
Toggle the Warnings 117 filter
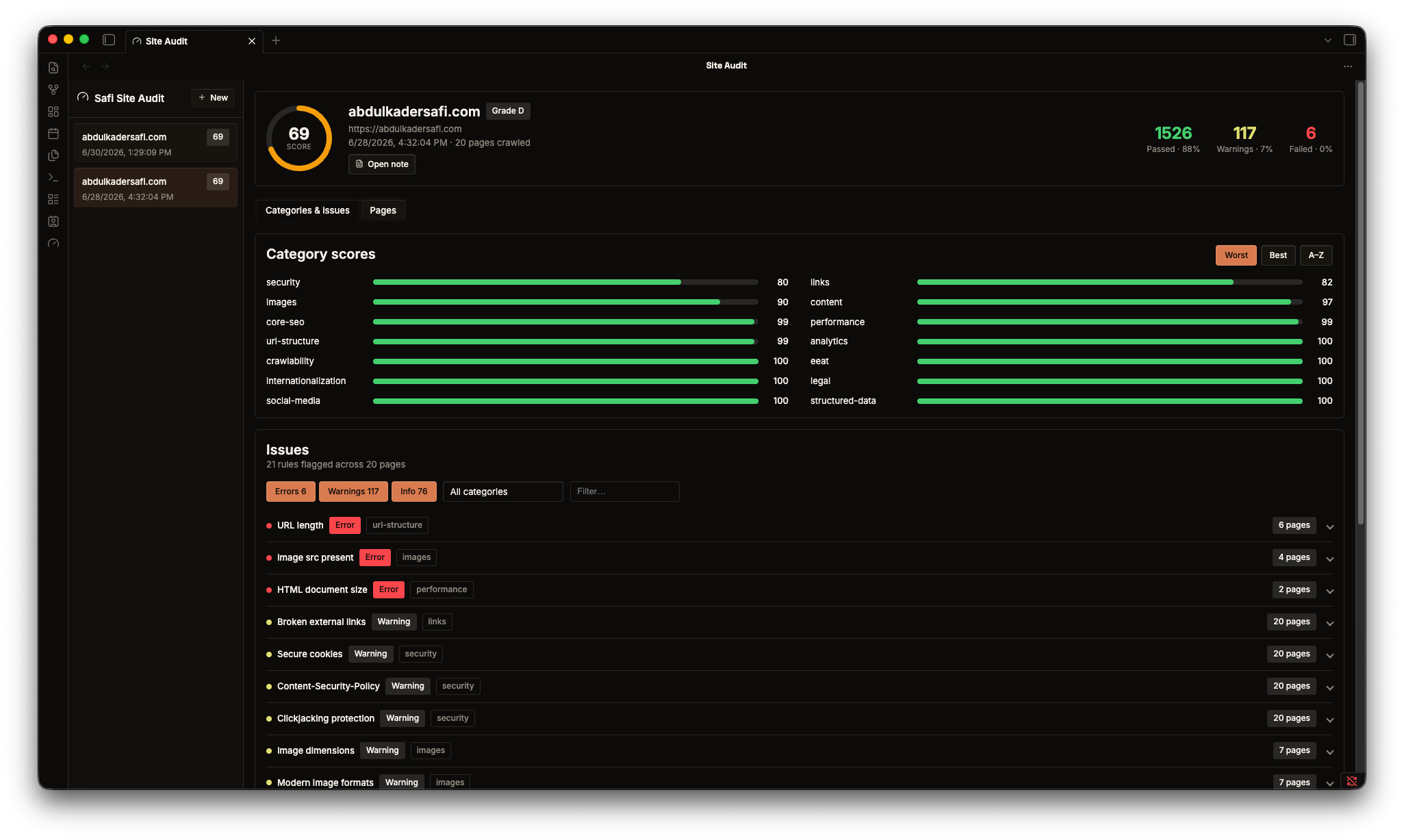tap(353, 492)
